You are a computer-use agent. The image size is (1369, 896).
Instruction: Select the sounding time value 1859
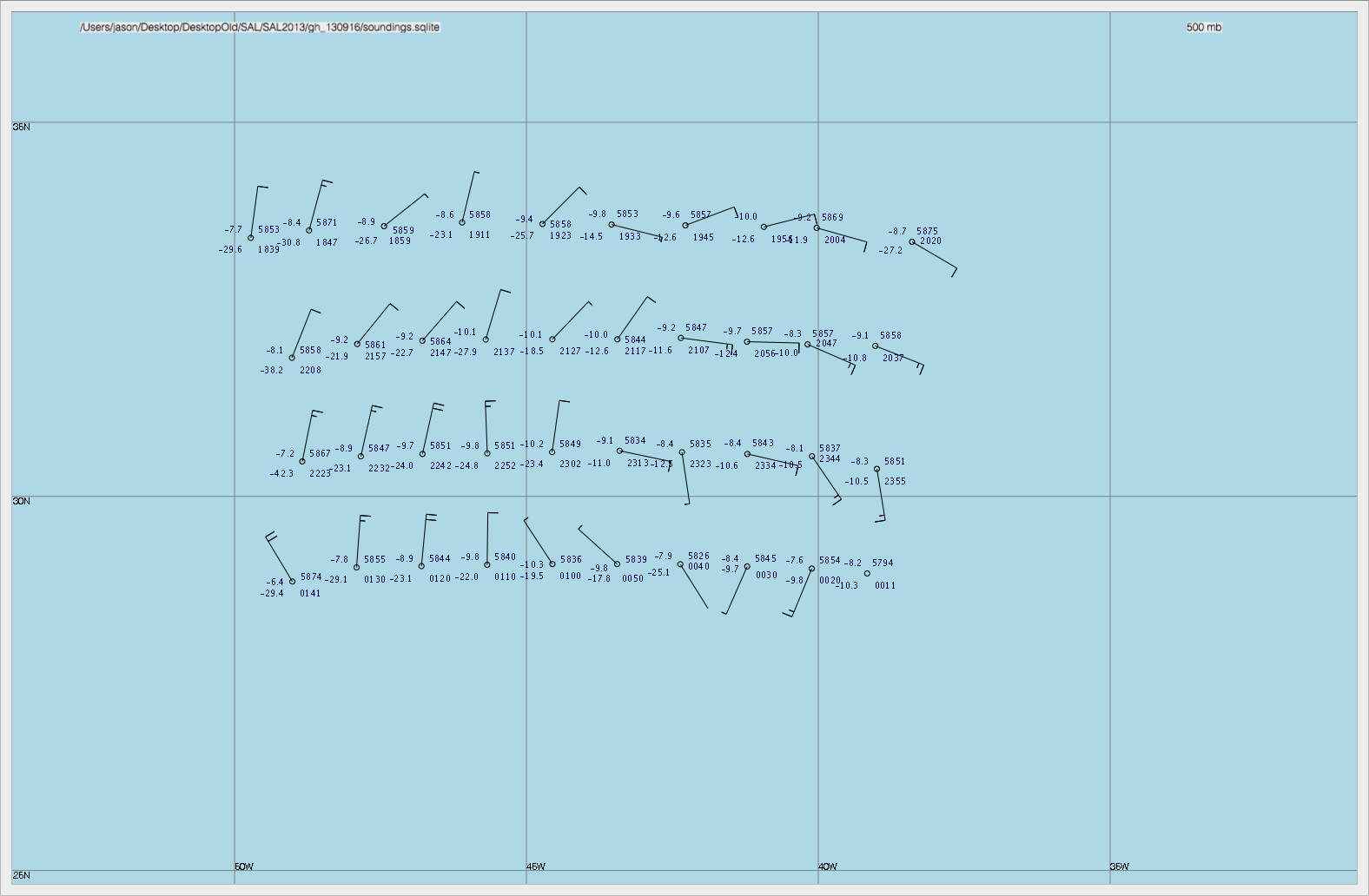400,241
